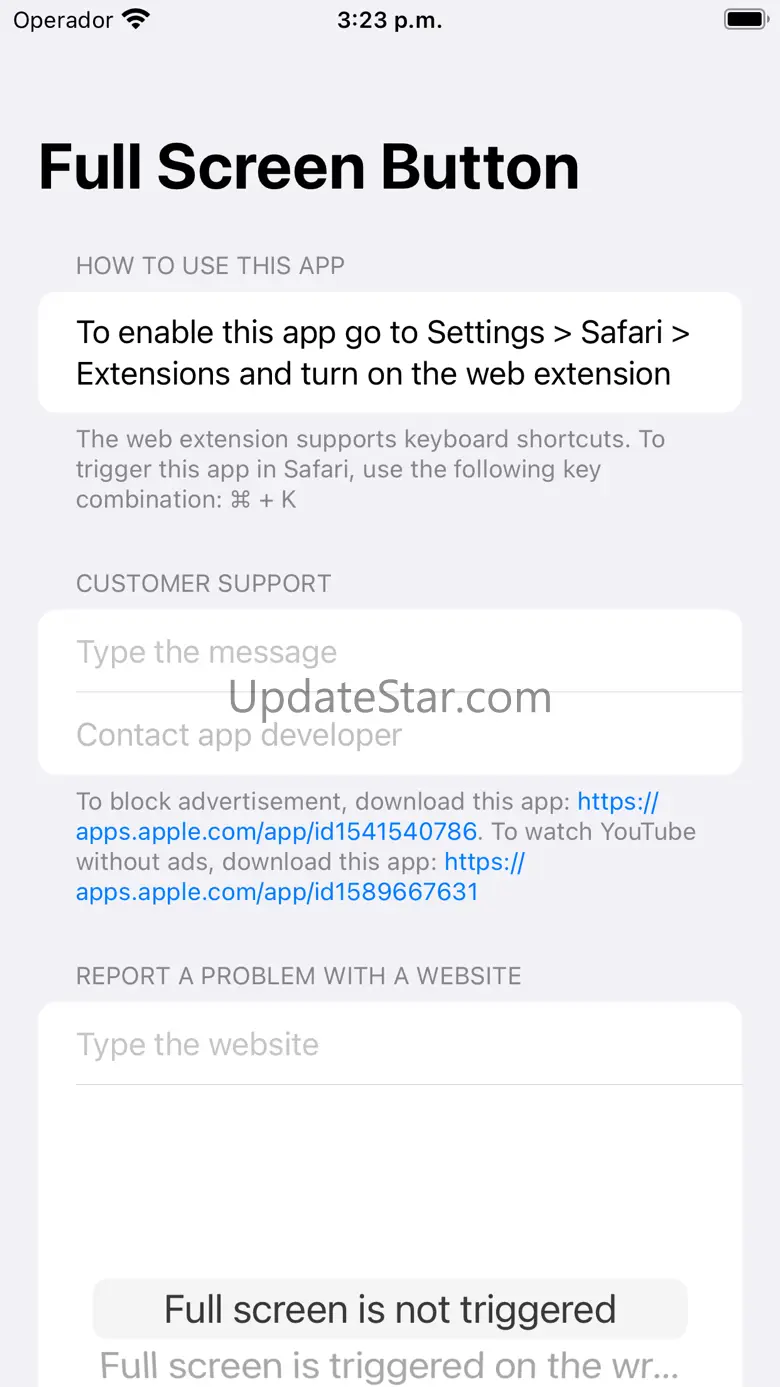Image resolution: width=780 pixels, height=1387 pixels.
Task: Tap the HOW TO USE THIS APP header
Action: tap(210, 266)
